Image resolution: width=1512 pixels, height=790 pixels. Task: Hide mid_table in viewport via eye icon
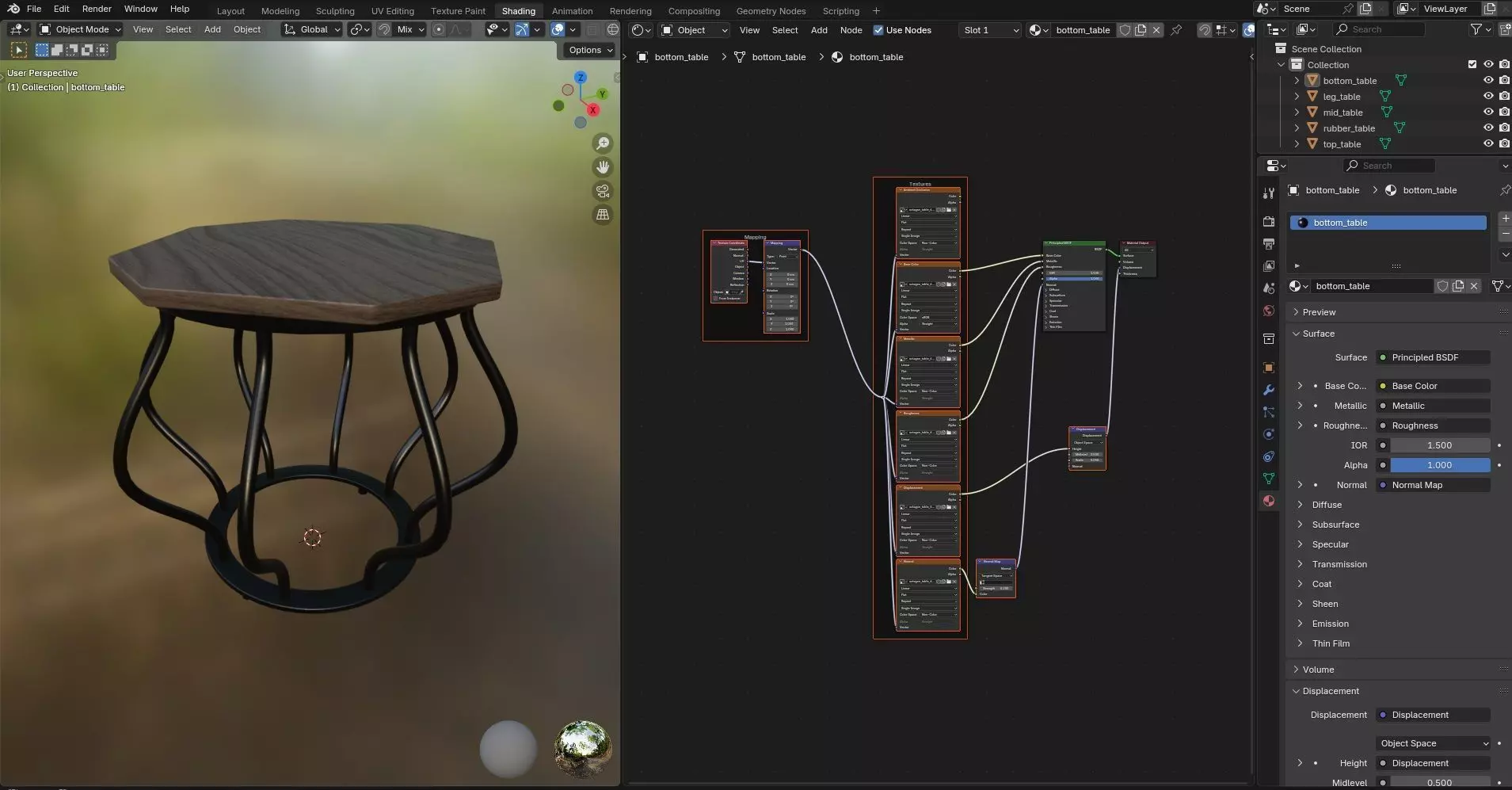coord(1488,113)
